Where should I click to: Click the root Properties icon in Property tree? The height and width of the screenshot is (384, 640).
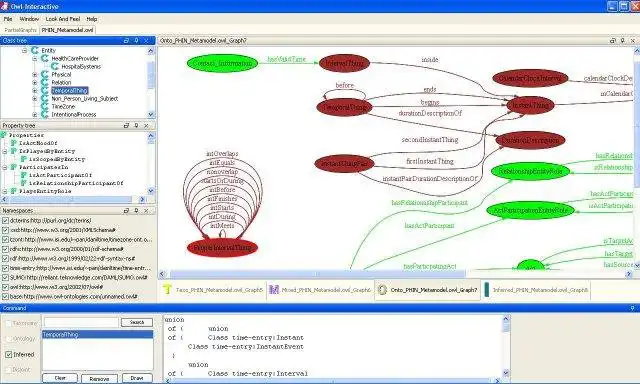click(4, 135)
